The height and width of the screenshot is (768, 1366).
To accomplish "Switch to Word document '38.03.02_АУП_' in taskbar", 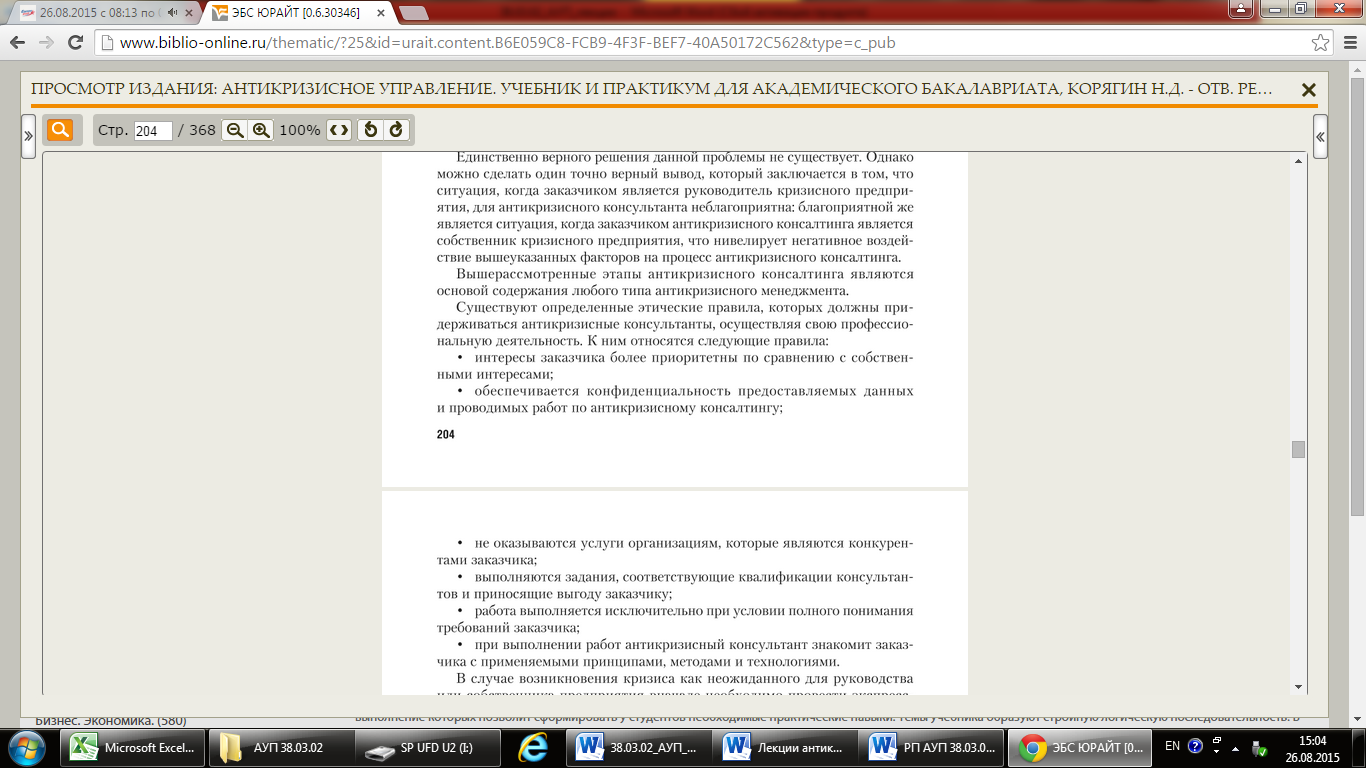I will click(639, 748).
